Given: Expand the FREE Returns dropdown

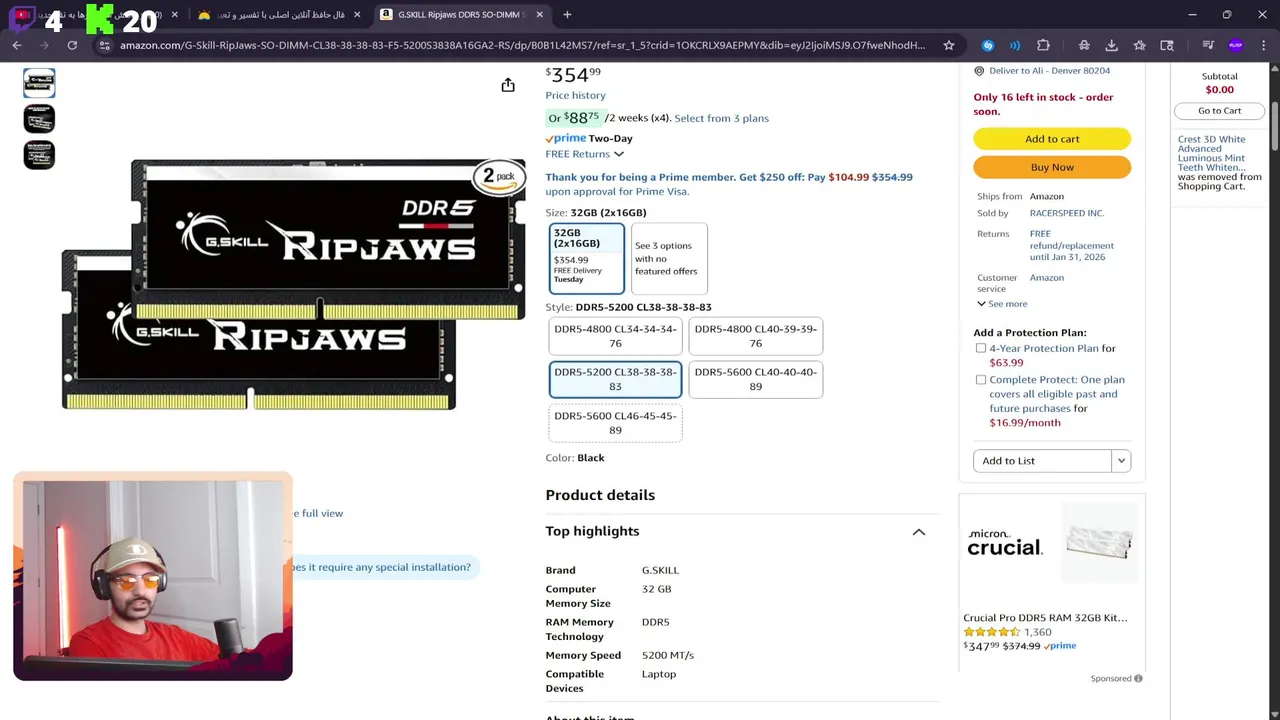Looking at the screenshot, I should click(x=585, y=154).
